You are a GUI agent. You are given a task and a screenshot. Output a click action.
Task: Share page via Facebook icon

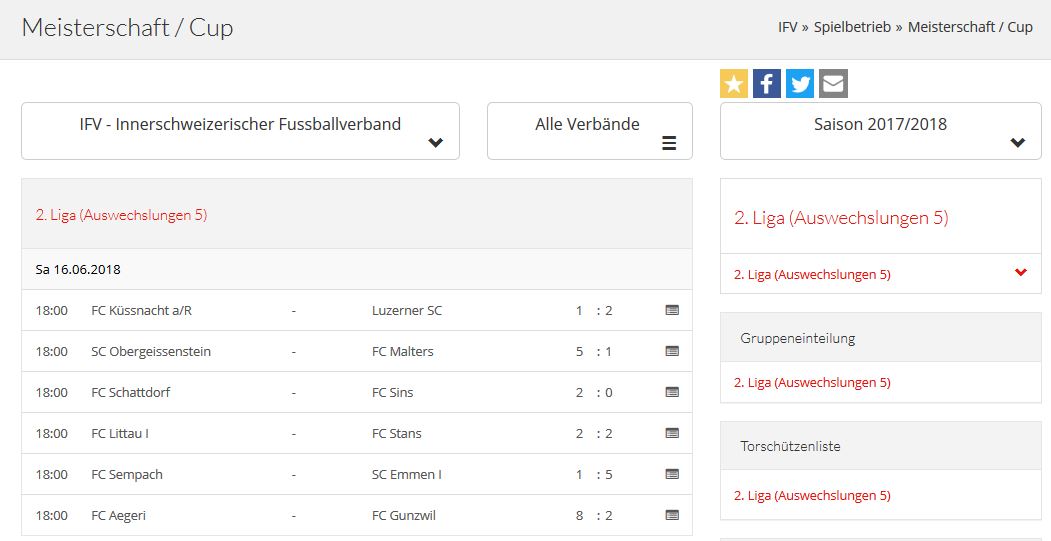point(767,84)
